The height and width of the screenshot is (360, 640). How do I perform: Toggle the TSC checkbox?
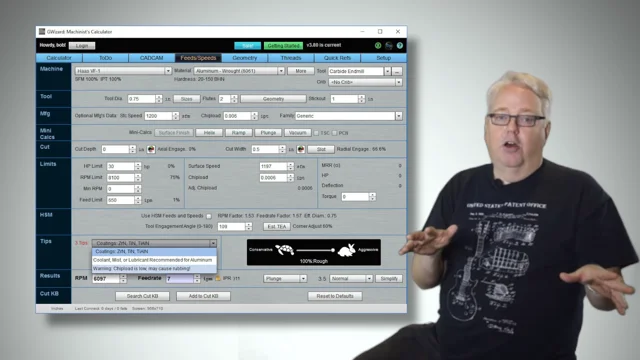[316, 133]
